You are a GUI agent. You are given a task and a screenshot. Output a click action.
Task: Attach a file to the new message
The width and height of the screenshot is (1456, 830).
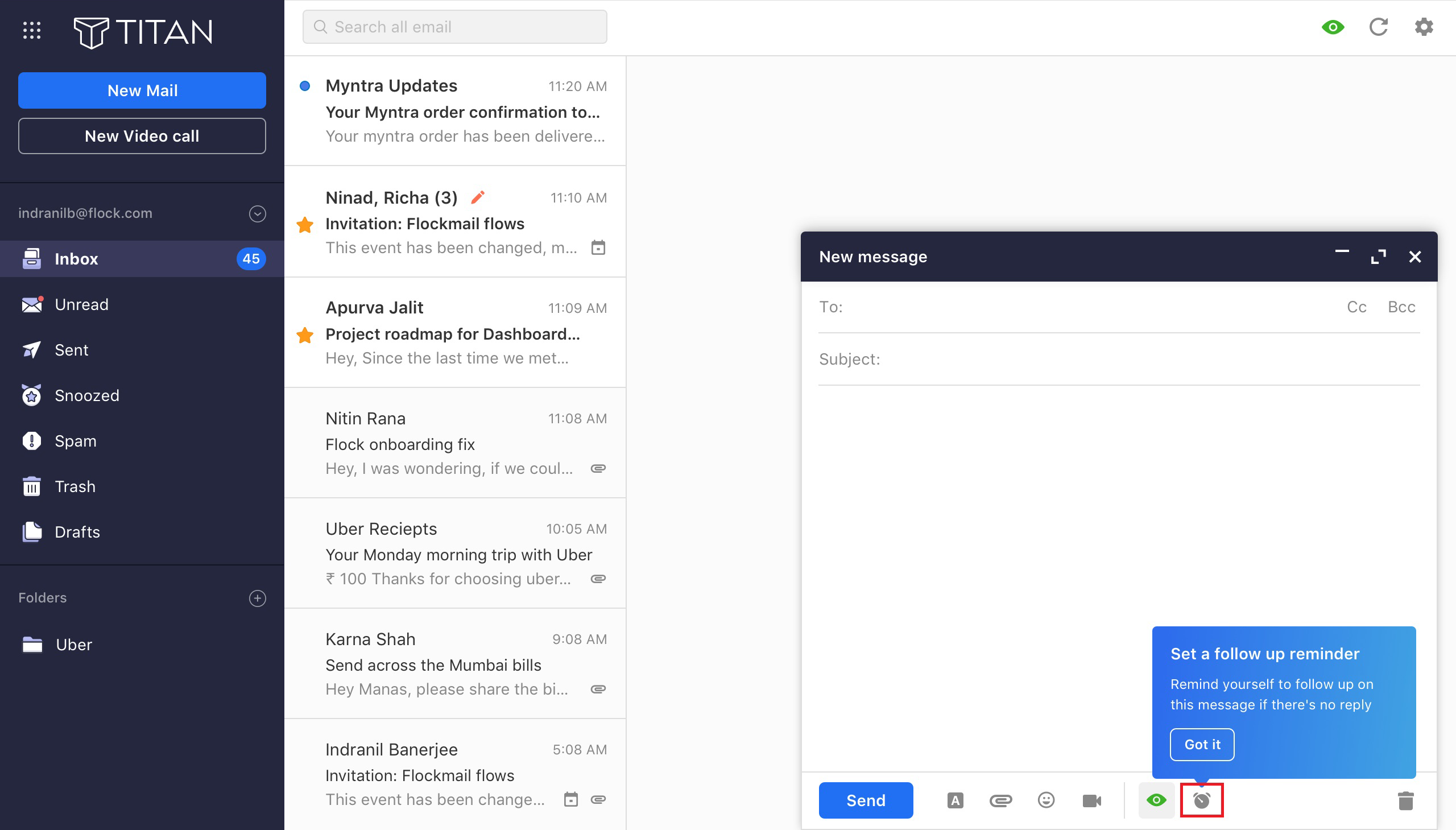point(1000,800)
